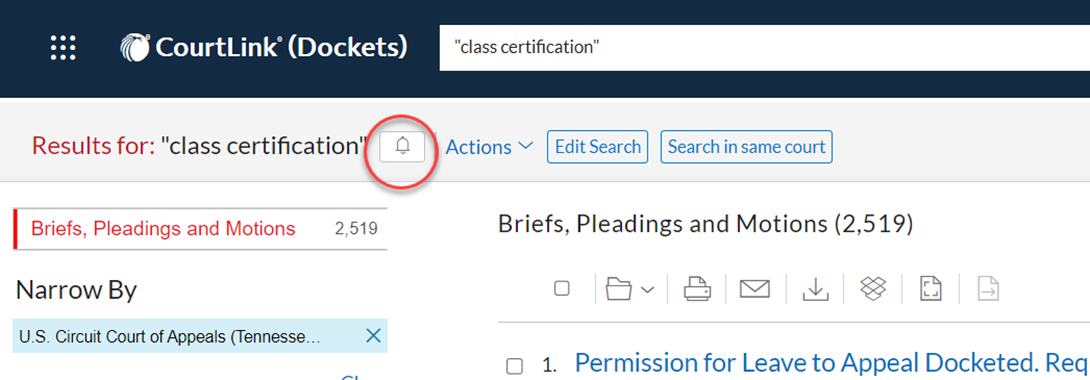This screenshot has width=1090, height=380.
Task: Click Search in same court button
Action: click(747, 147)
